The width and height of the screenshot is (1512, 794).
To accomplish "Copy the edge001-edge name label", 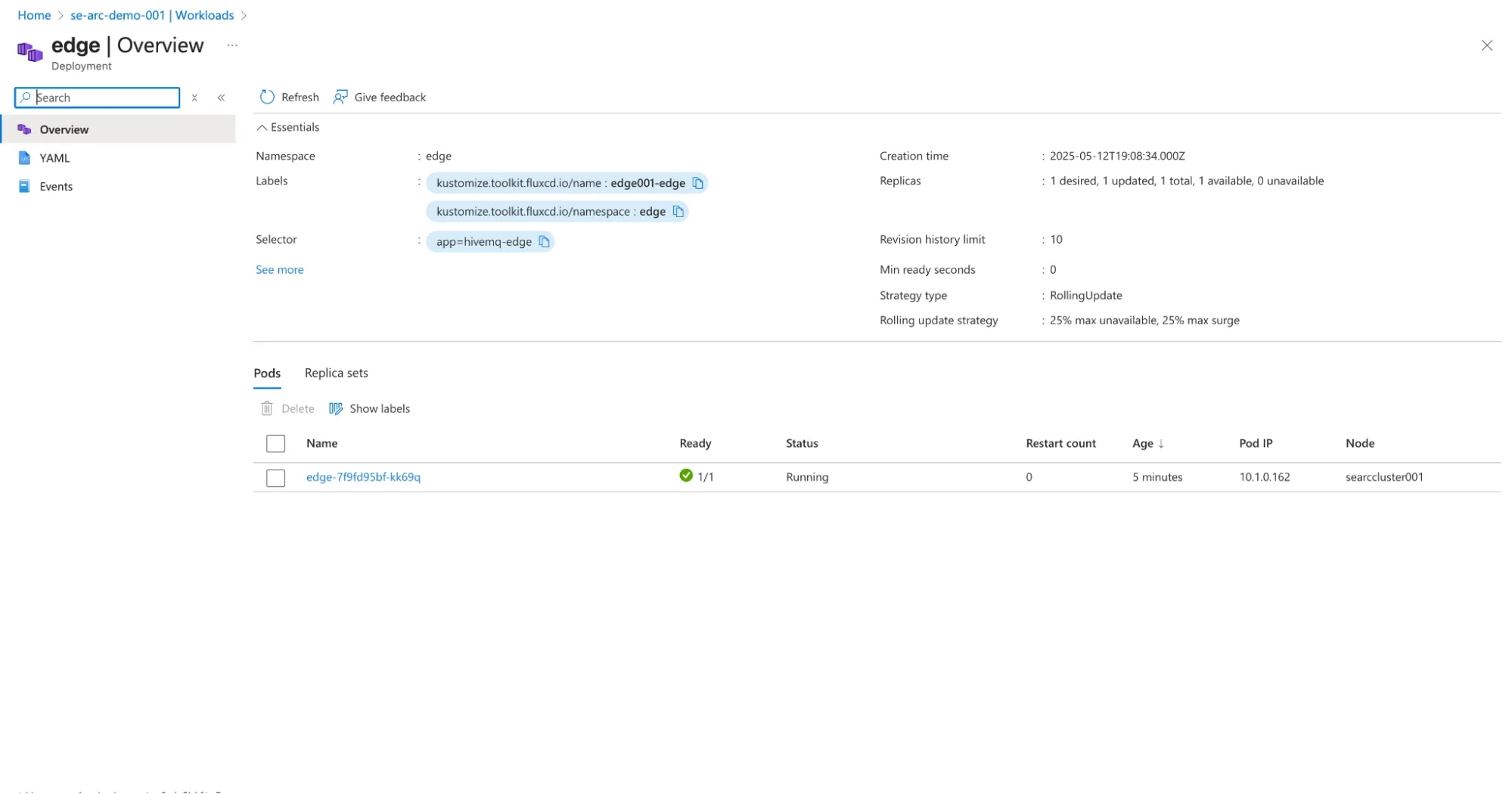I will click(x=697, y=183).
